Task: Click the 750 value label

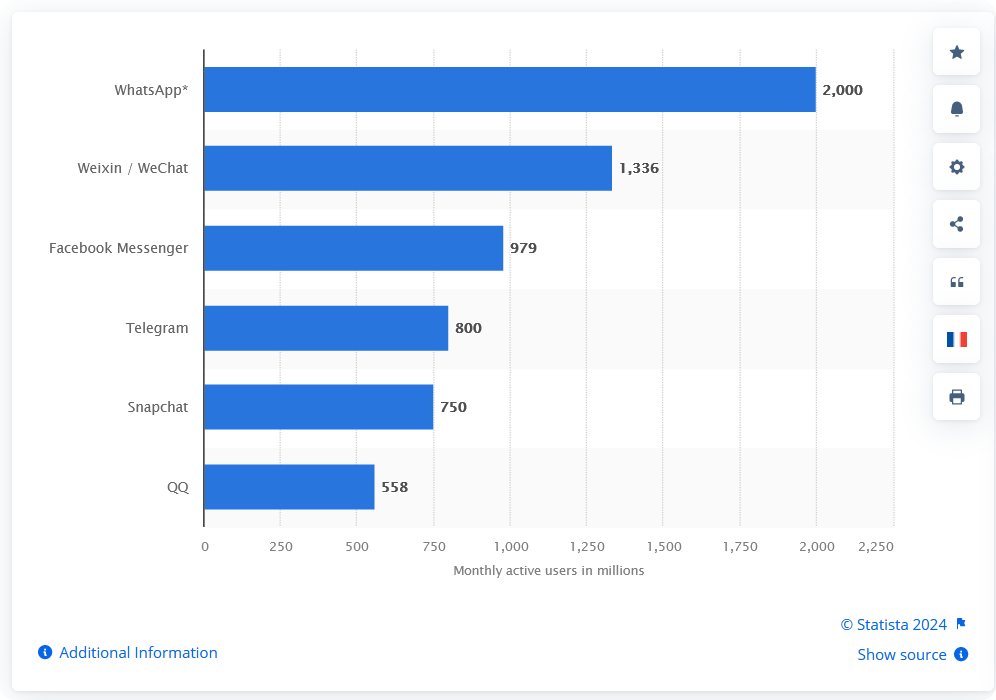Action: coord(454,407)
